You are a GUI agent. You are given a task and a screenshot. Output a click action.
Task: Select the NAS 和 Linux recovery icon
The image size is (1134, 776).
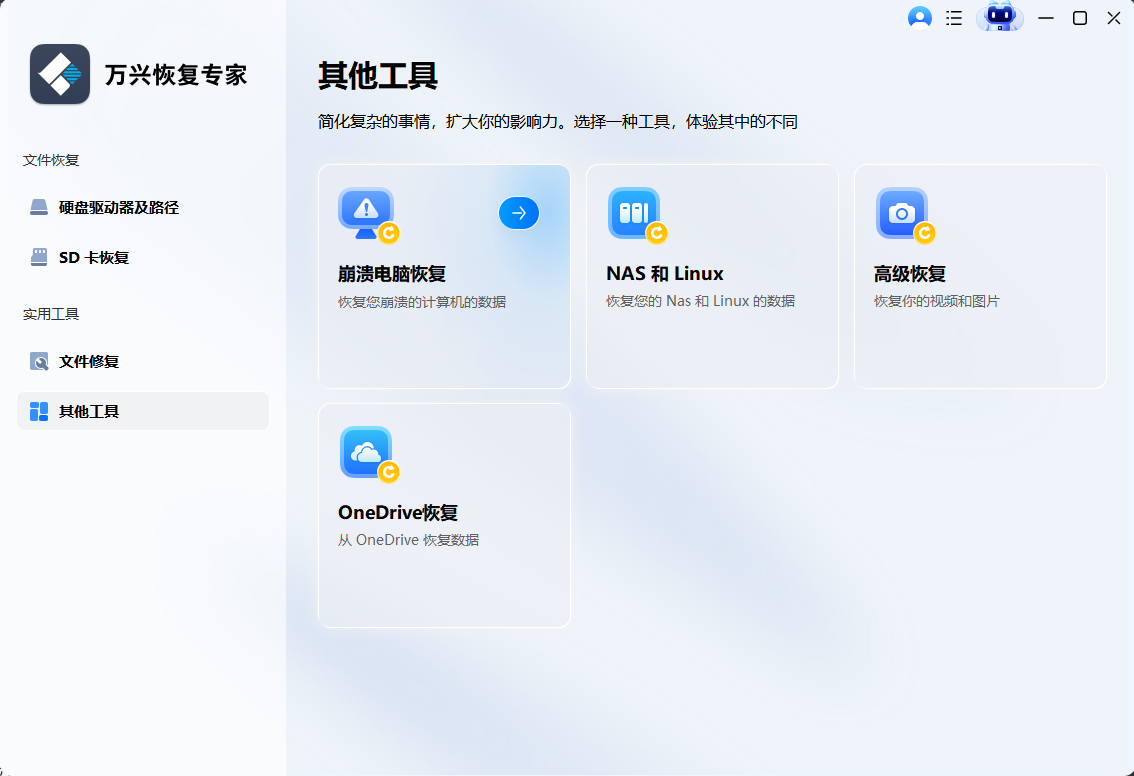633,213
